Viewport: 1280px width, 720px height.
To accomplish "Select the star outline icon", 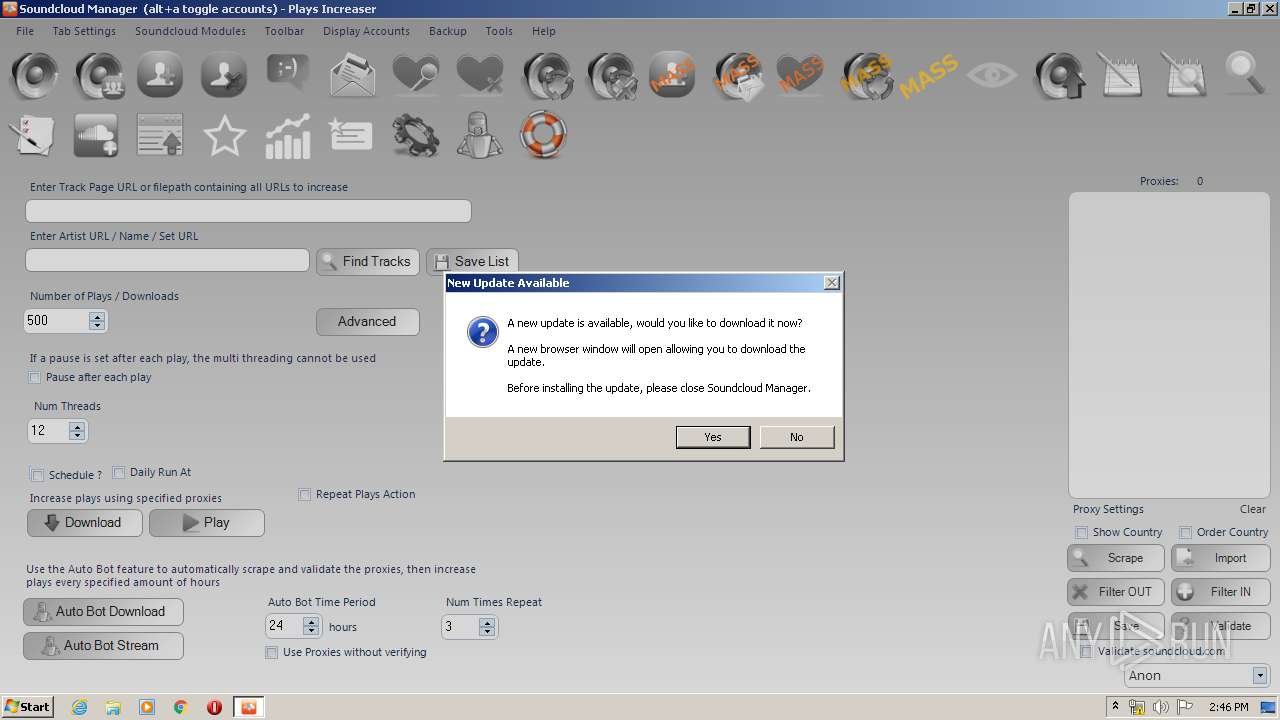I will tap(224, 135).
